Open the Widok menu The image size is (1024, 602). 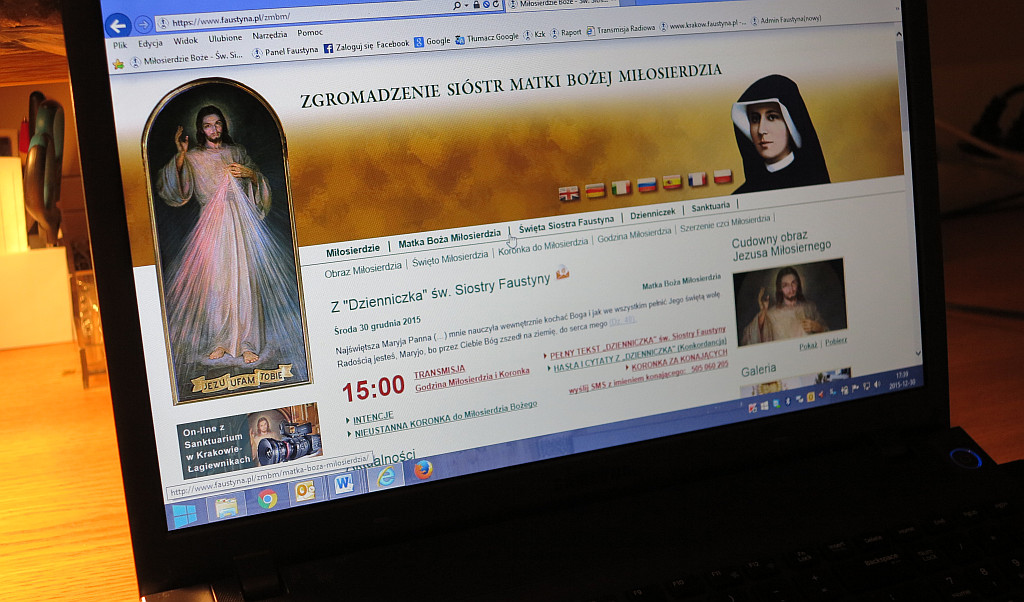pos(185,40)
